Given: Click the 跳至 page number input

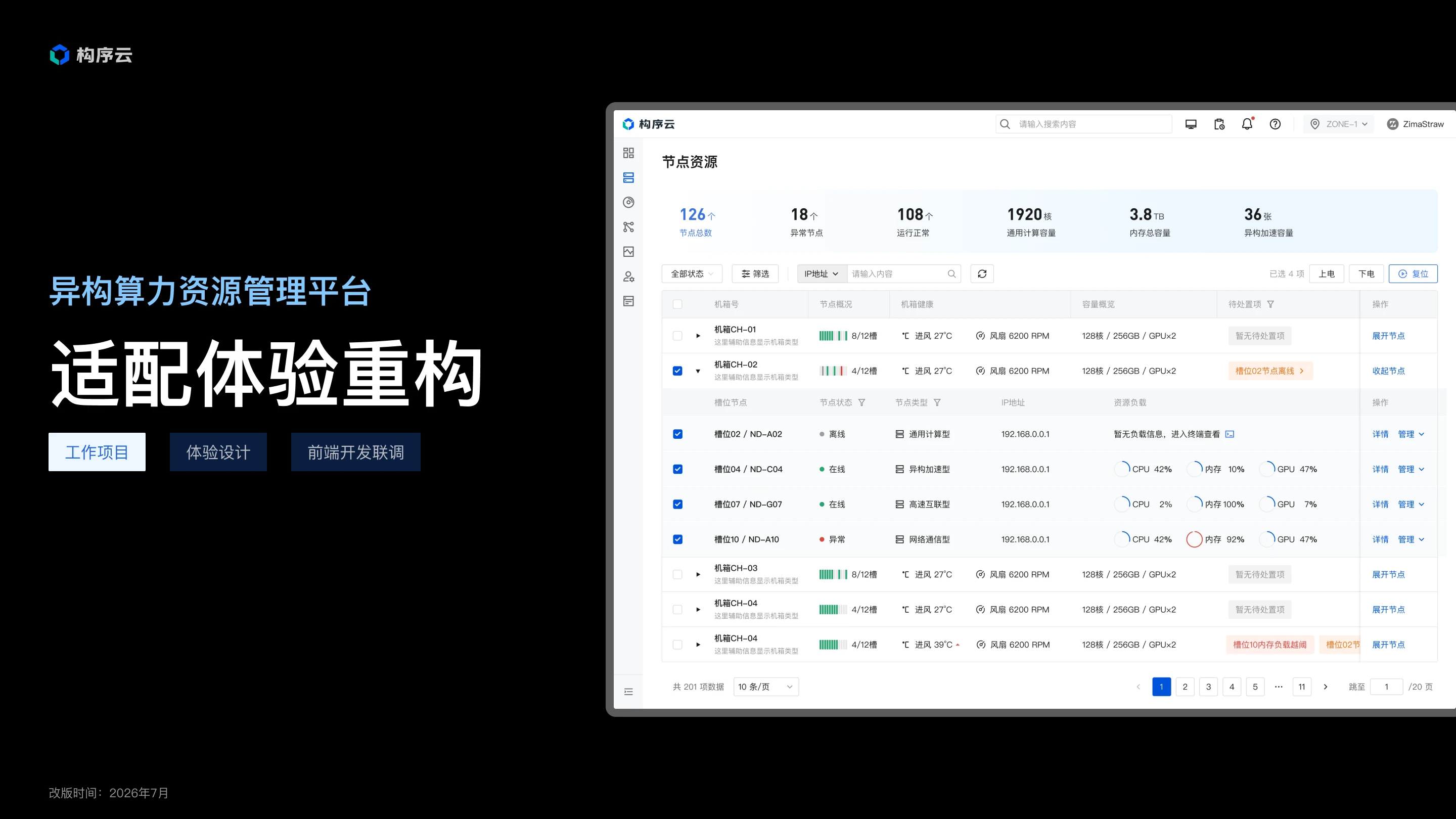Looking at the screenshot, I should (x=1386, y=687).
